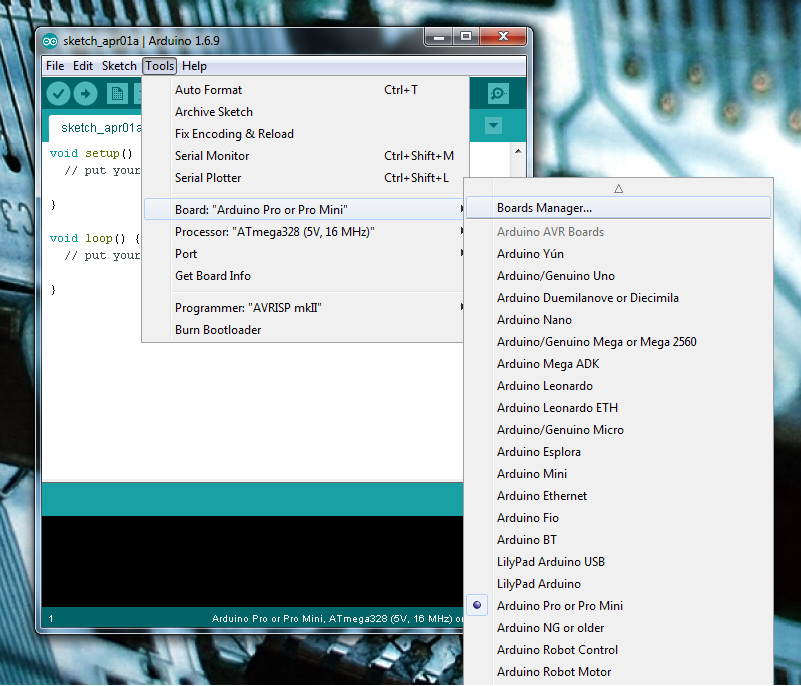801x686 pixels.
Task: Click the Upload arrow icon
Action: pyautogui.click(x=85, y=93)
